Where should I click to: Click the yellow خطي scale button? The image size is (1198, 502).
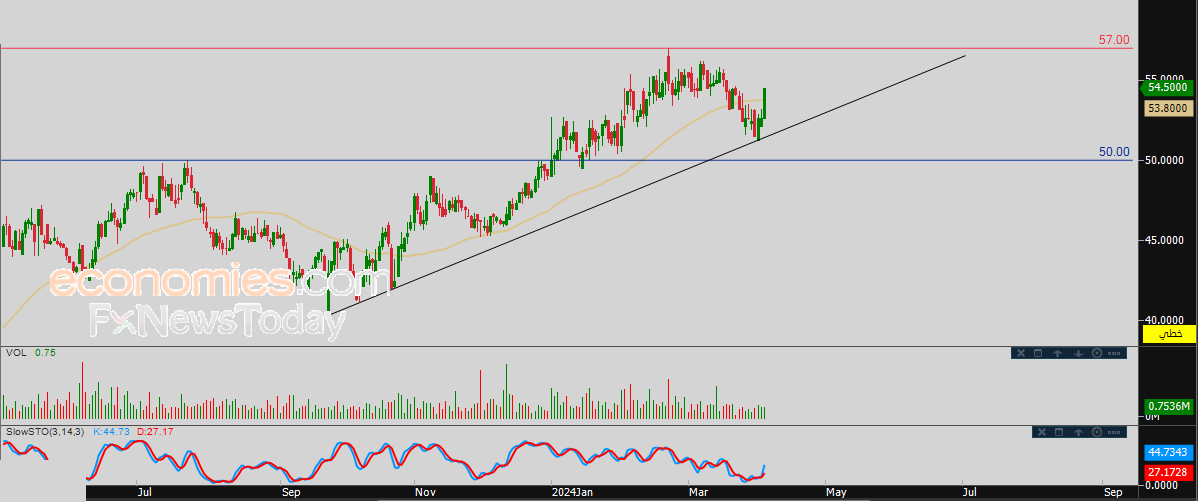(1168, 334)
